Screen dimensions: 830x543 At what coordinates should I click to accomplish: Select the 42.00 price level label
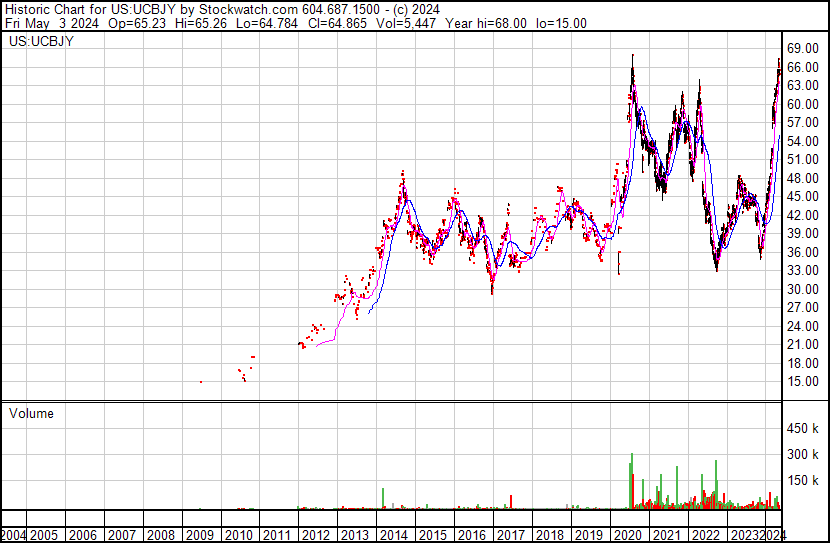point(803,215)
